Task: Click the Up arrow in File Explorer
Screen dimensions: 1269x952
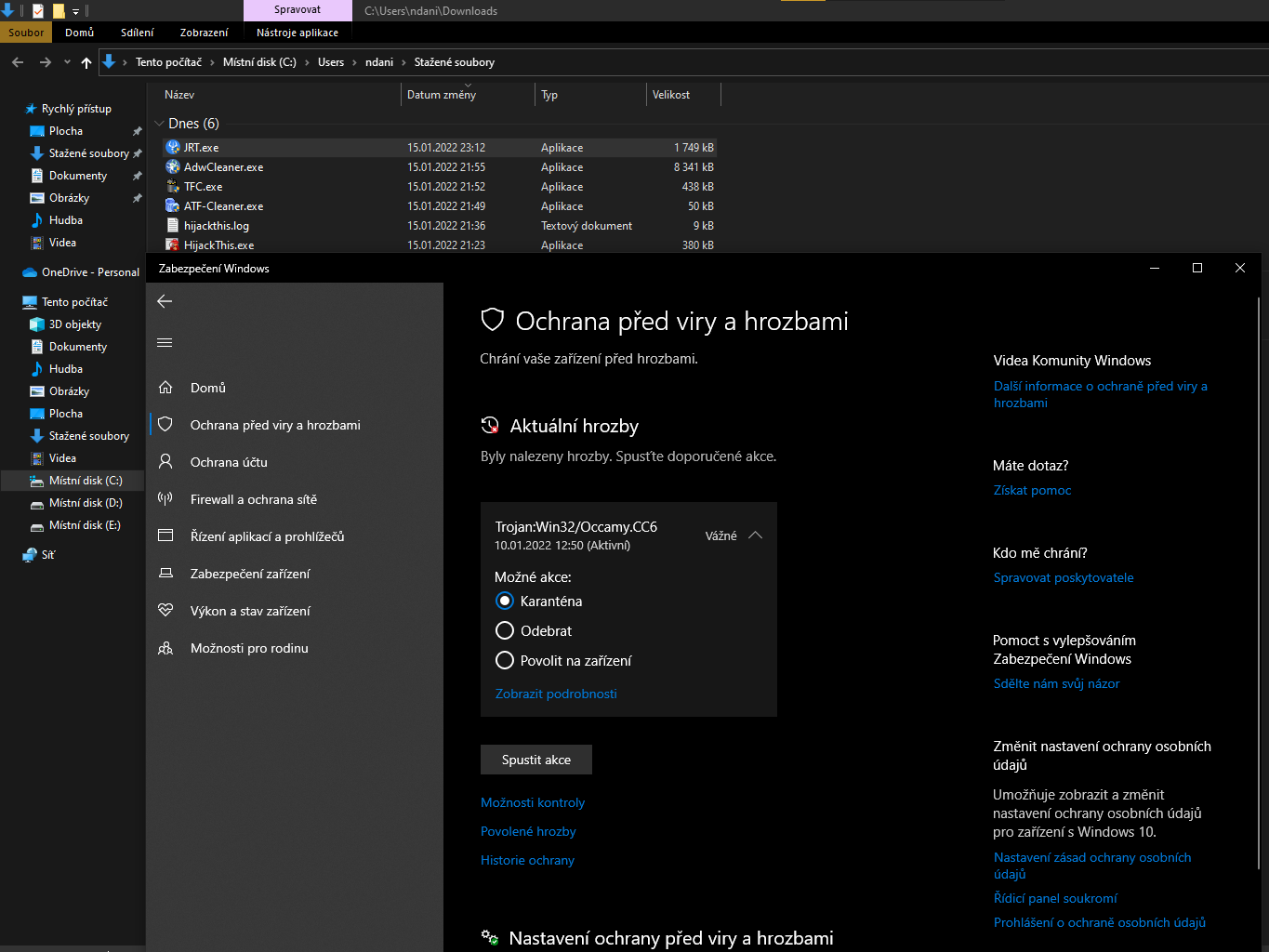Action: pos(86,62)
